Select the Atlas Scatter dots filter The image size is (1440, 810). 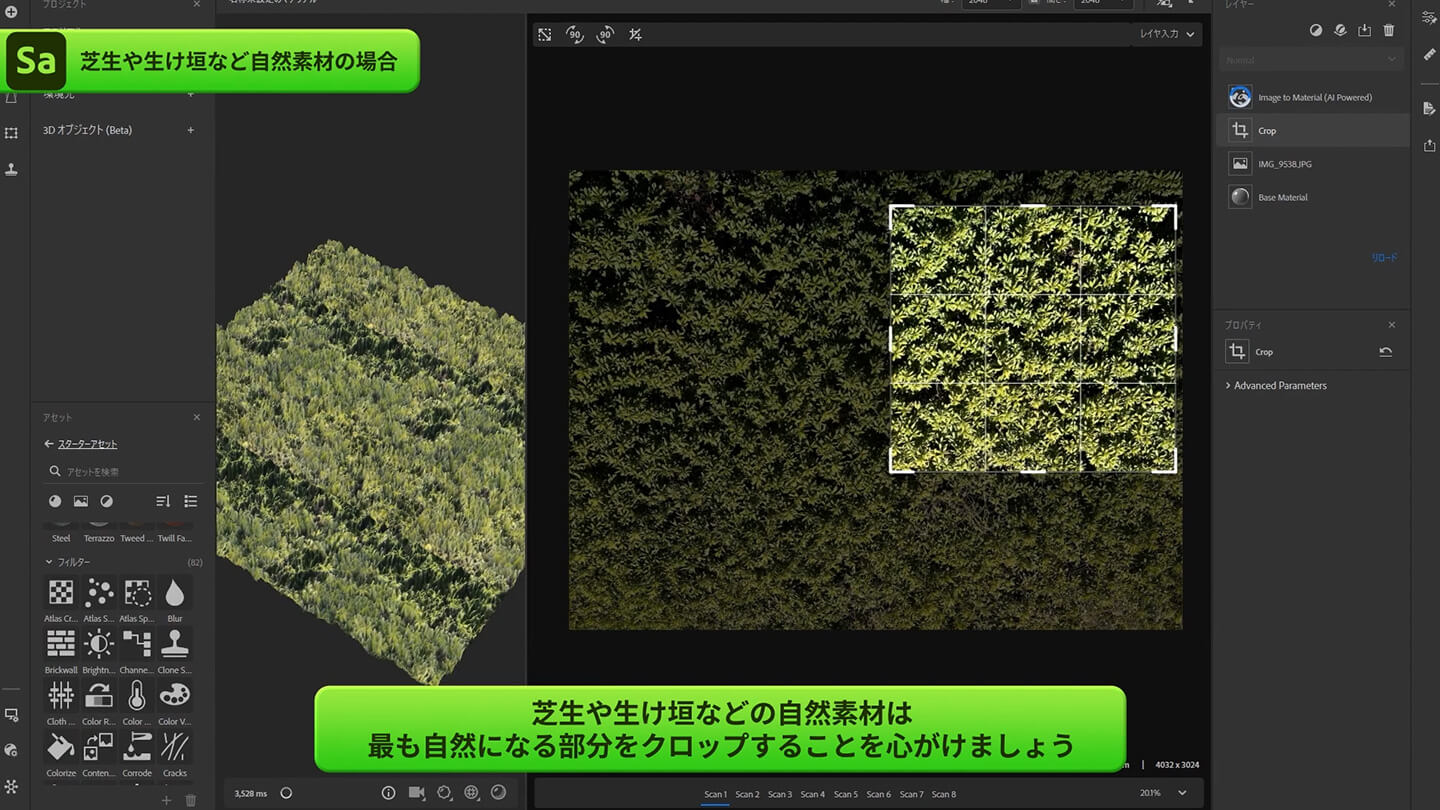[99, 593]
